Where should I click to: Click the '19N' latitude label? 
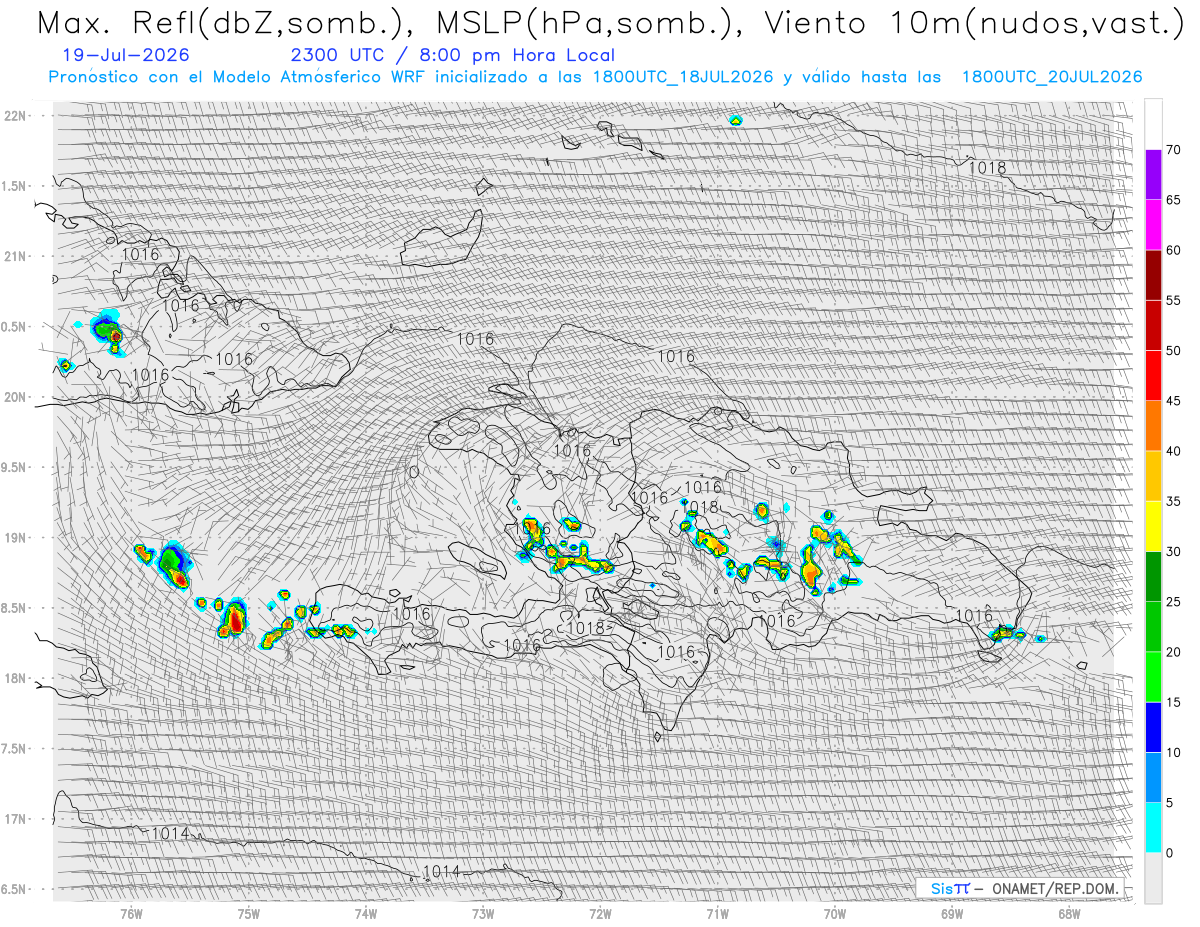[14, 537]
